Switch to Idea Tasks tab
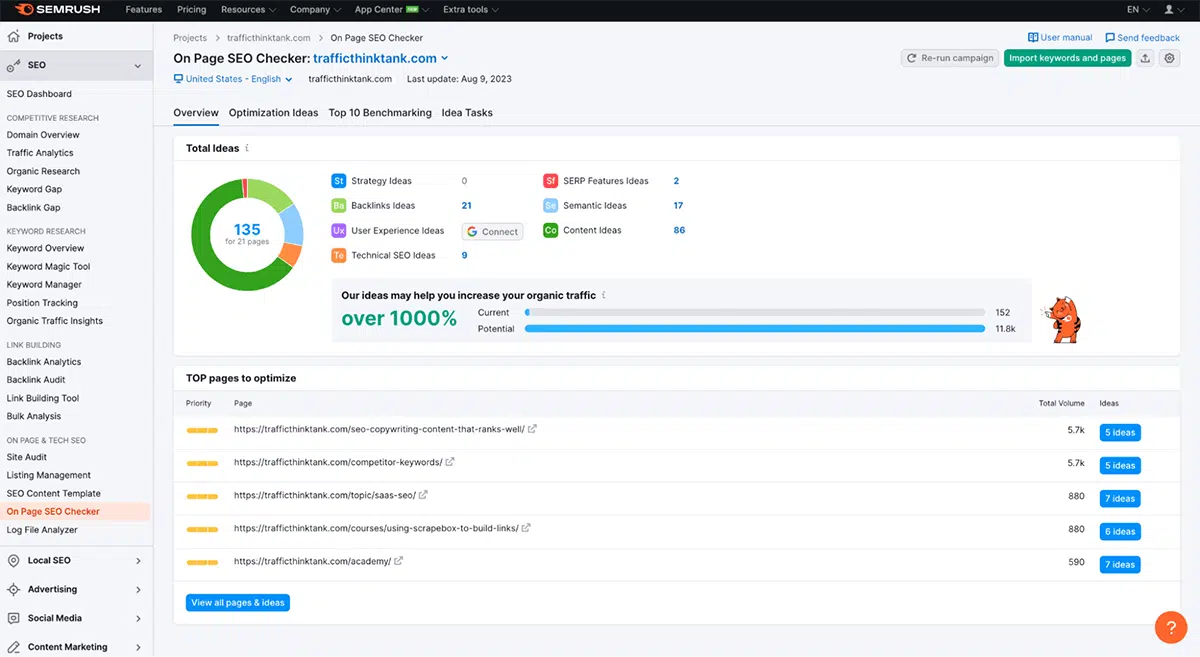This screenshot has height=657, width=1200. click(x=467, y=113)
